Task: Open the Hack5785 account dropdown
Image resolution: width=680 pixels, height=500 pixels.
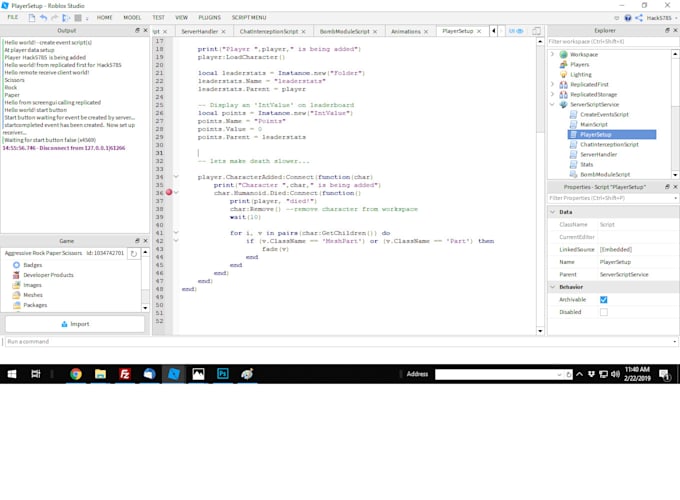Action: pos(662,18)
